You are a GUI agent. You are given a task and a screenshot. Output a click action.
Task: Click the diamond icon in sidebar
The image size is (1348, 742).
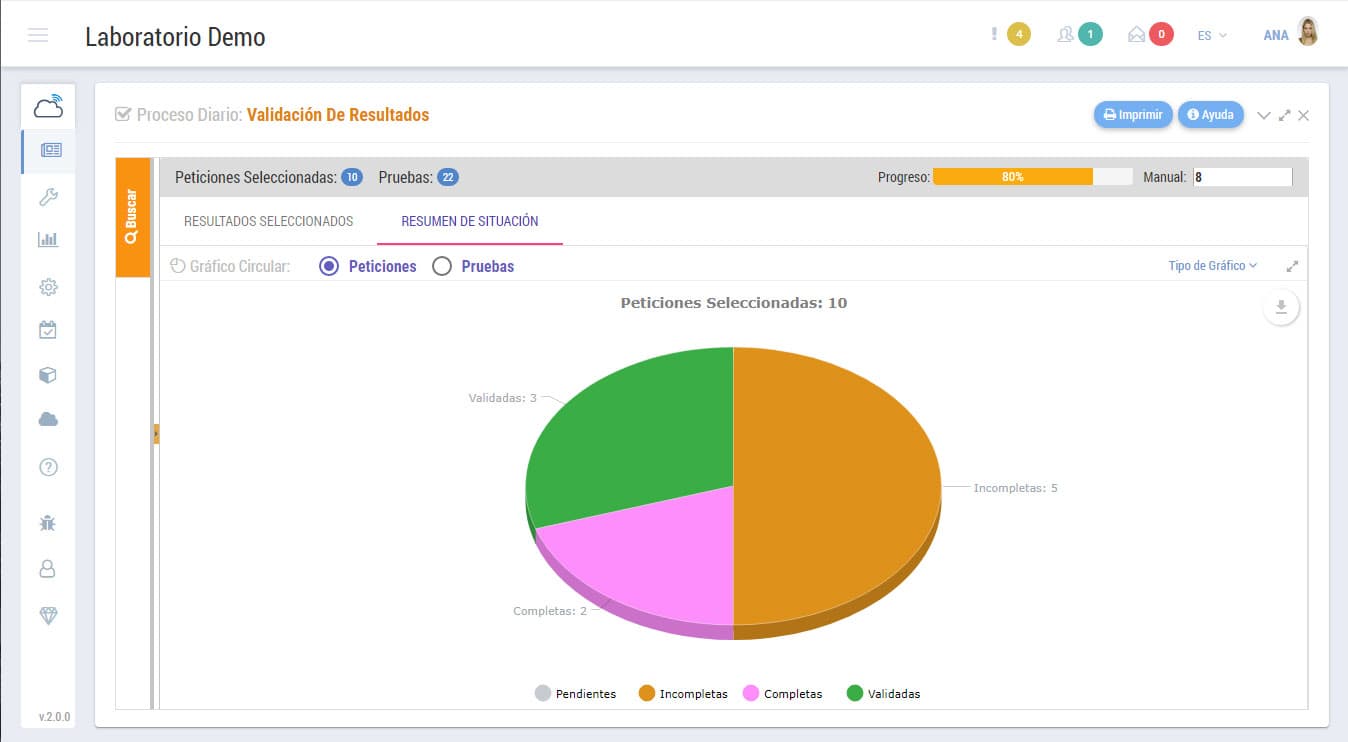pyautogui.click(x=48, y=616)
